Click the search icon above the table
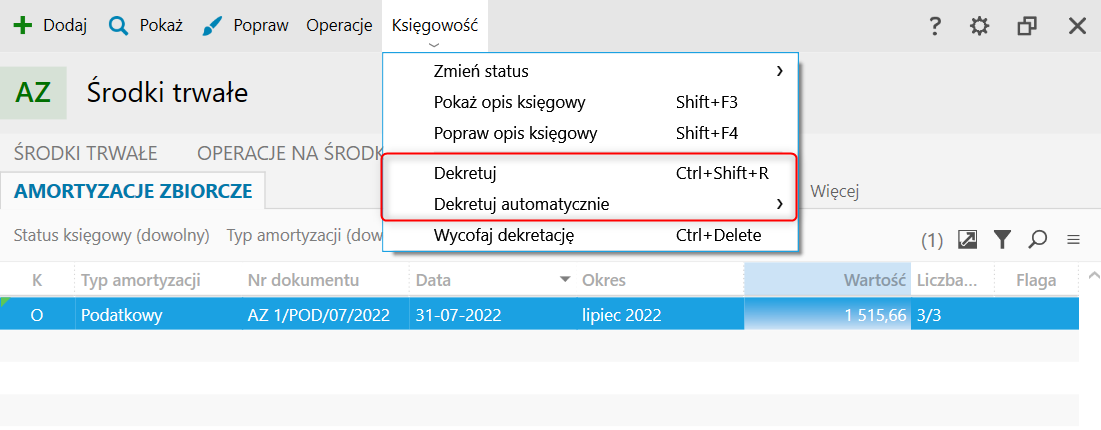 click(1038, 239)
